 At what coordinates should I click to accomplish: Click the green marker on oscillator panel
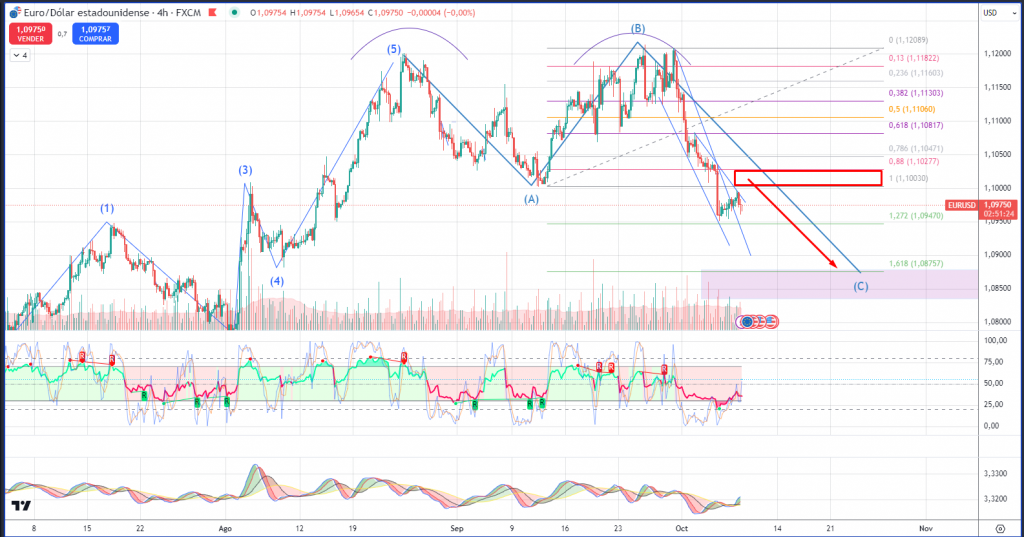[144, 396]
